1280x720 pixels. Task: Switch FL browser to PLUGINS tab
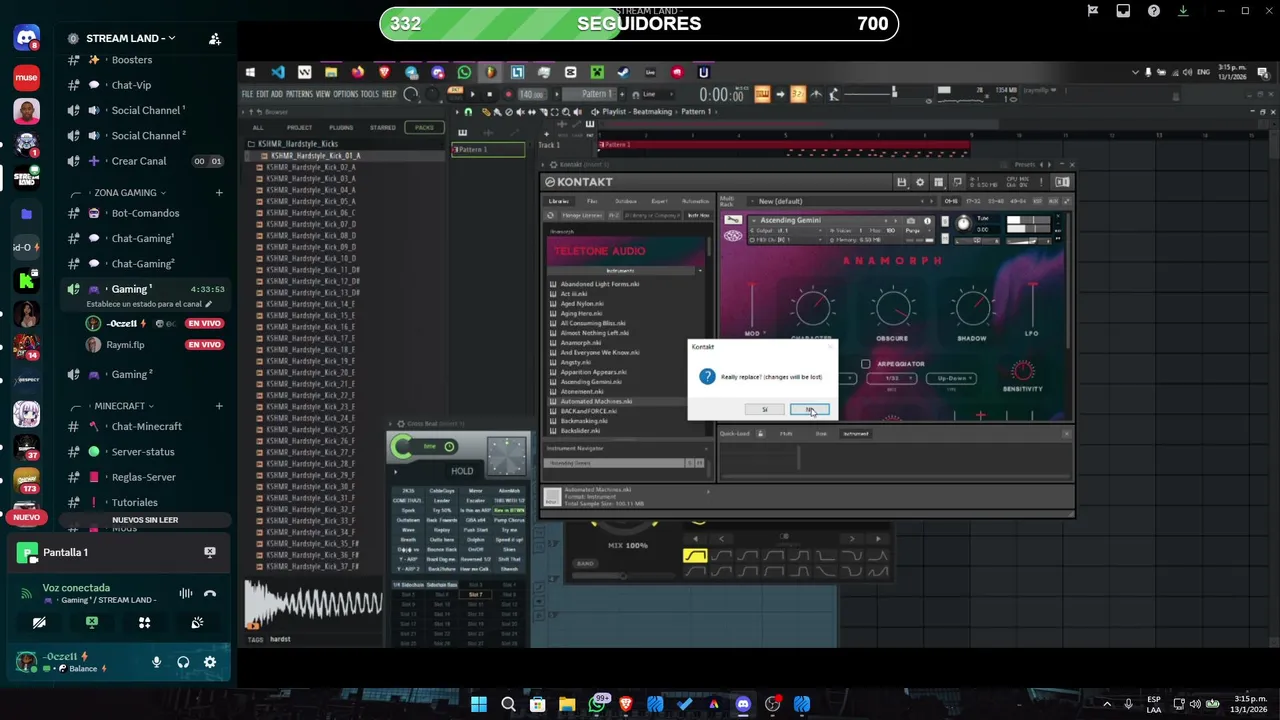[341, 127]
